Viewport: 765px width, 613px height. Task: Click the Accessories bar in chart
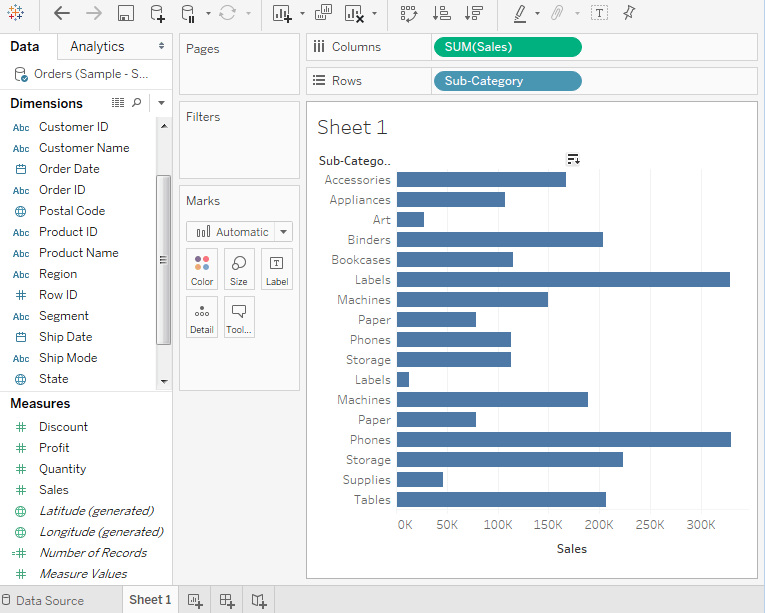(481, 180)
